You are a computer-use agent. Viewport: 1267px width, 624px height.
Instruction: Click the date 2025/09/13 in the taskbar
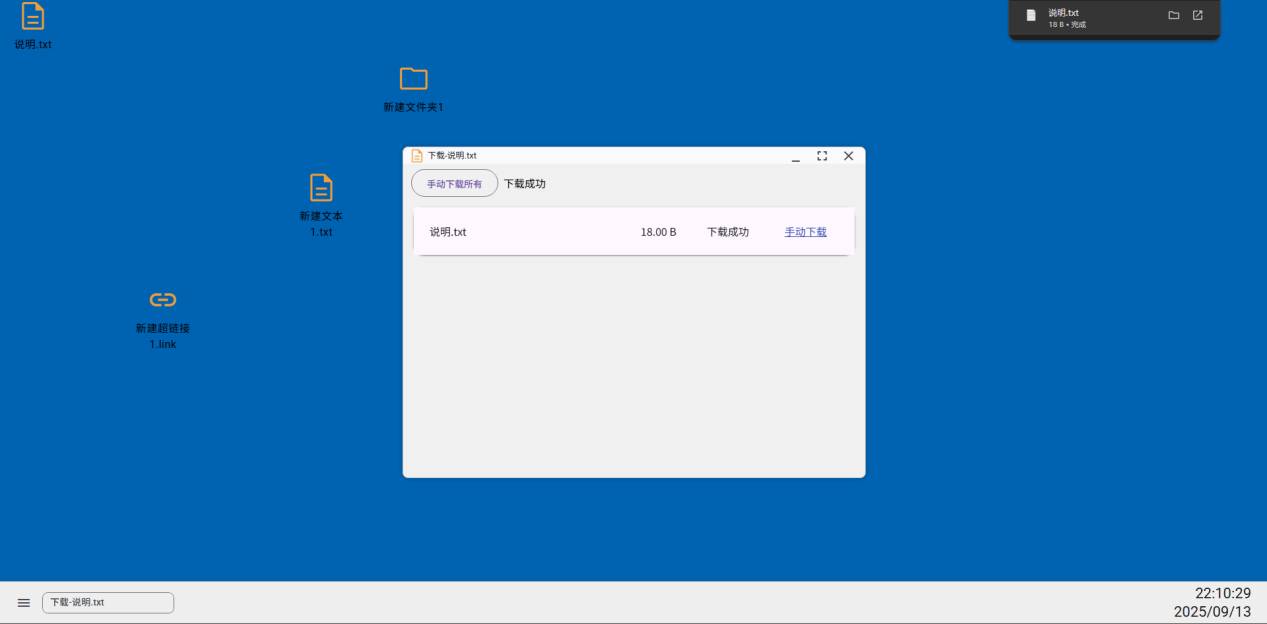tap(1210, 612)
